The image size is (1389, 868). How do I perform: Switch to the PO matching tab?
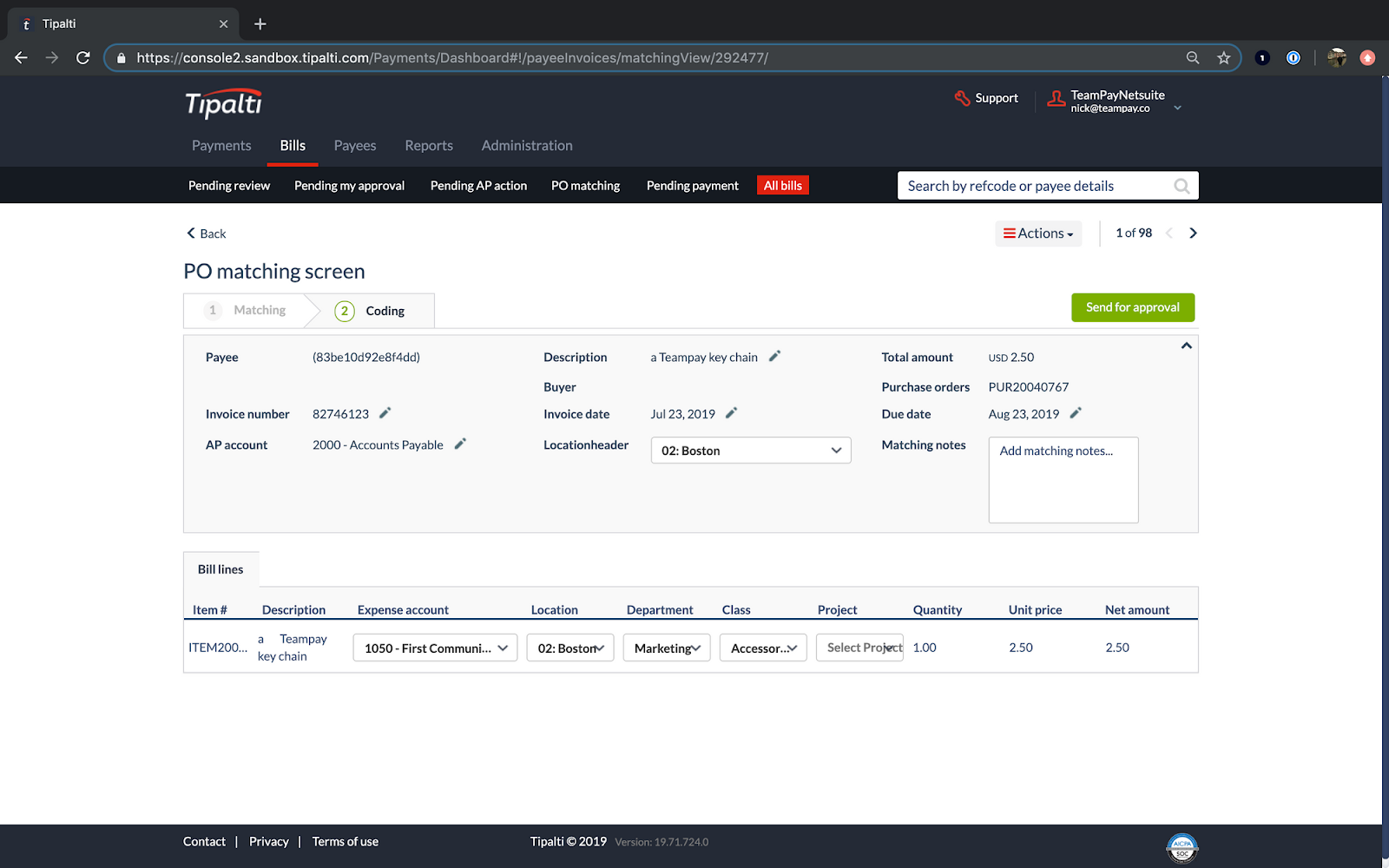click(585, 186)
